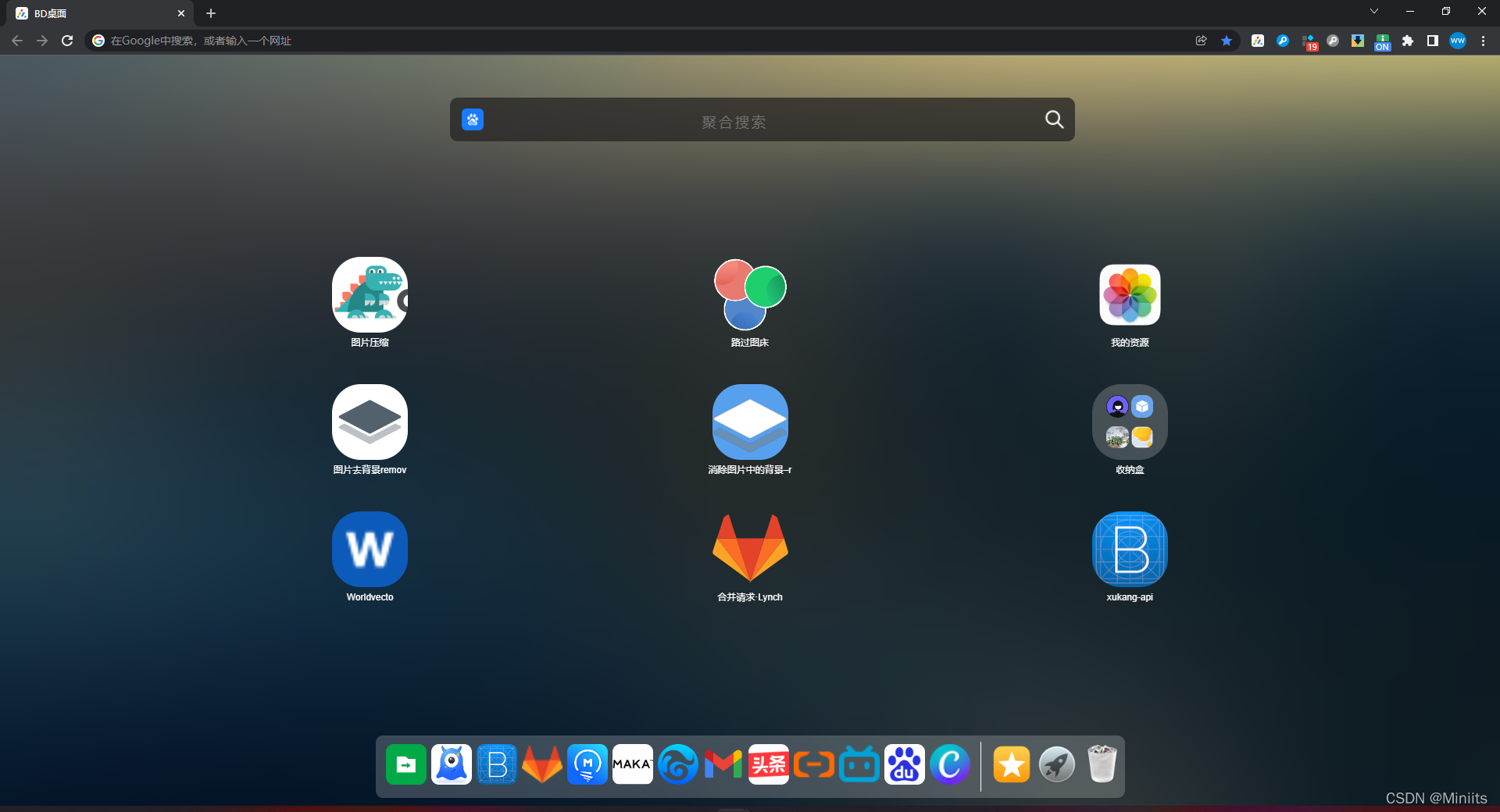Open the 合并请求-Lynch GitLab icon
This screenshot has height=812, width=1500.
point(750,549)
